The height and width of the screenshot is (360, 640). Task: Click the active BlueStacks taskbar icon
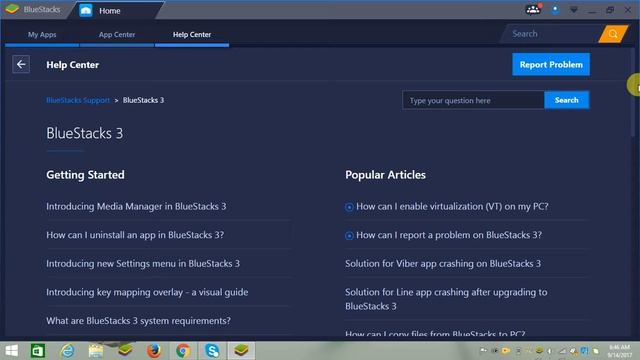[241, 351]
